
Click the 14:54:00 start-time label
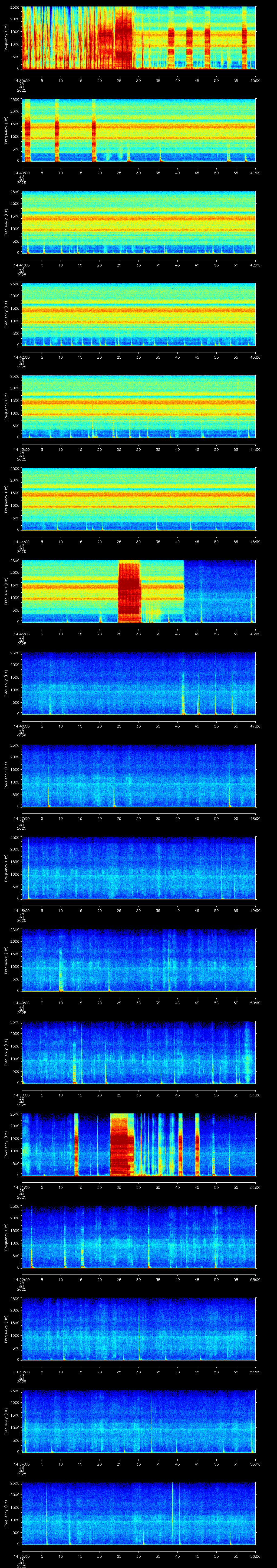pos(21,1464)
